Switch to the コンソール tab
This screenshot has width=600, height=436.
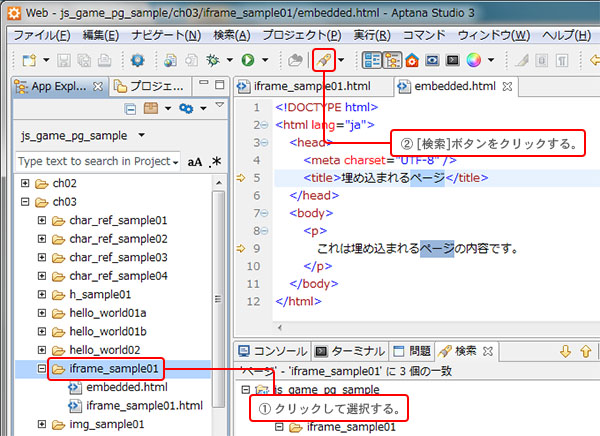(272, 351)
